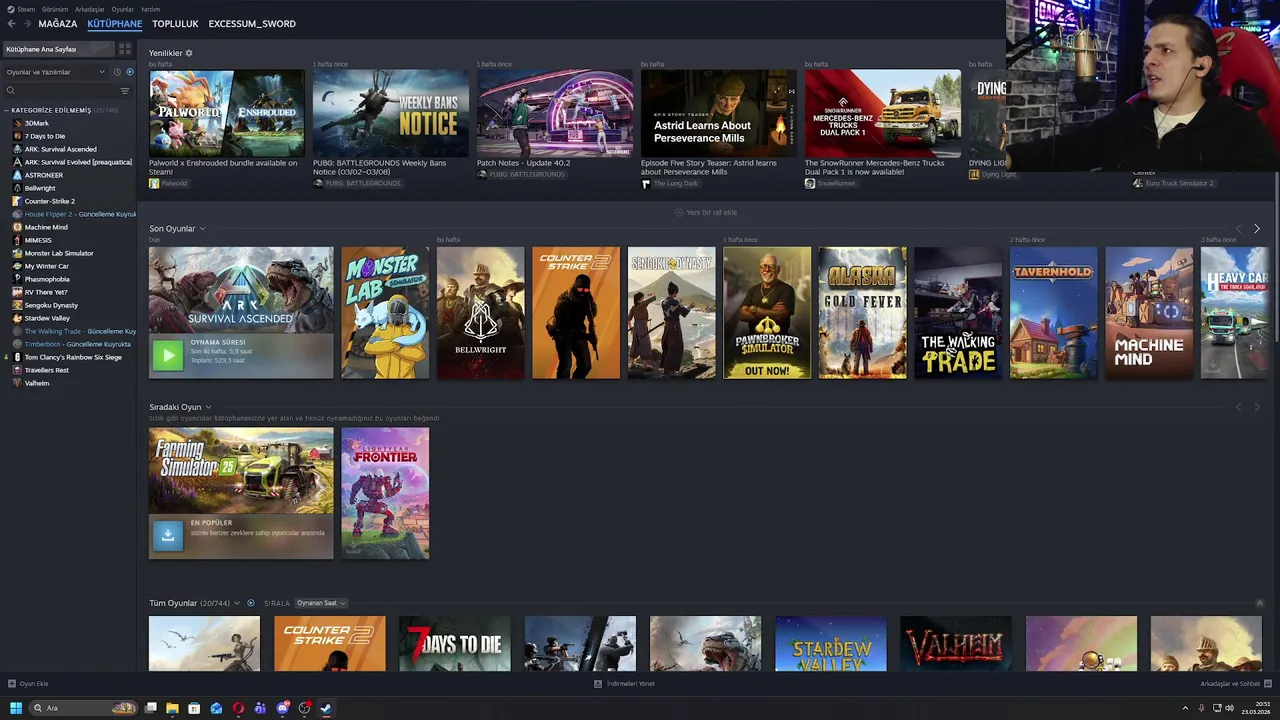This screenshot has width=1280, height=720.
Task: Switch library to collections grid view icon
Action: [x=125, y=49]
